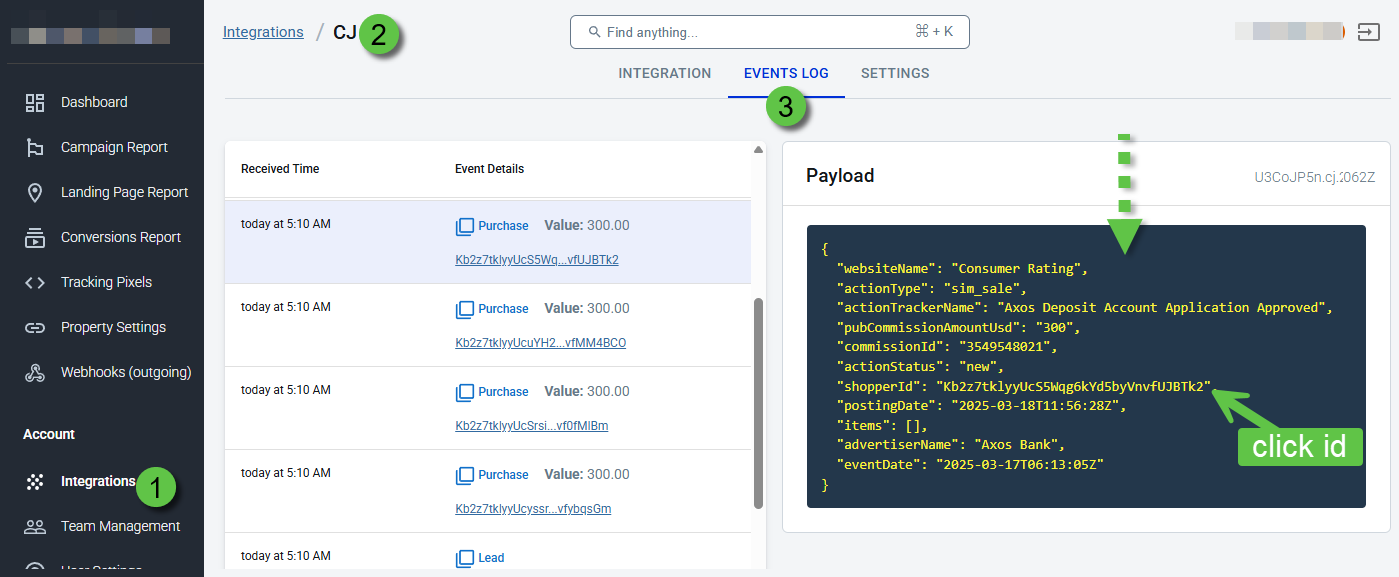Screen dimensions: 1399x577
Task: Click the Campaign Report flag icon
Action: [x=35, y=147]
